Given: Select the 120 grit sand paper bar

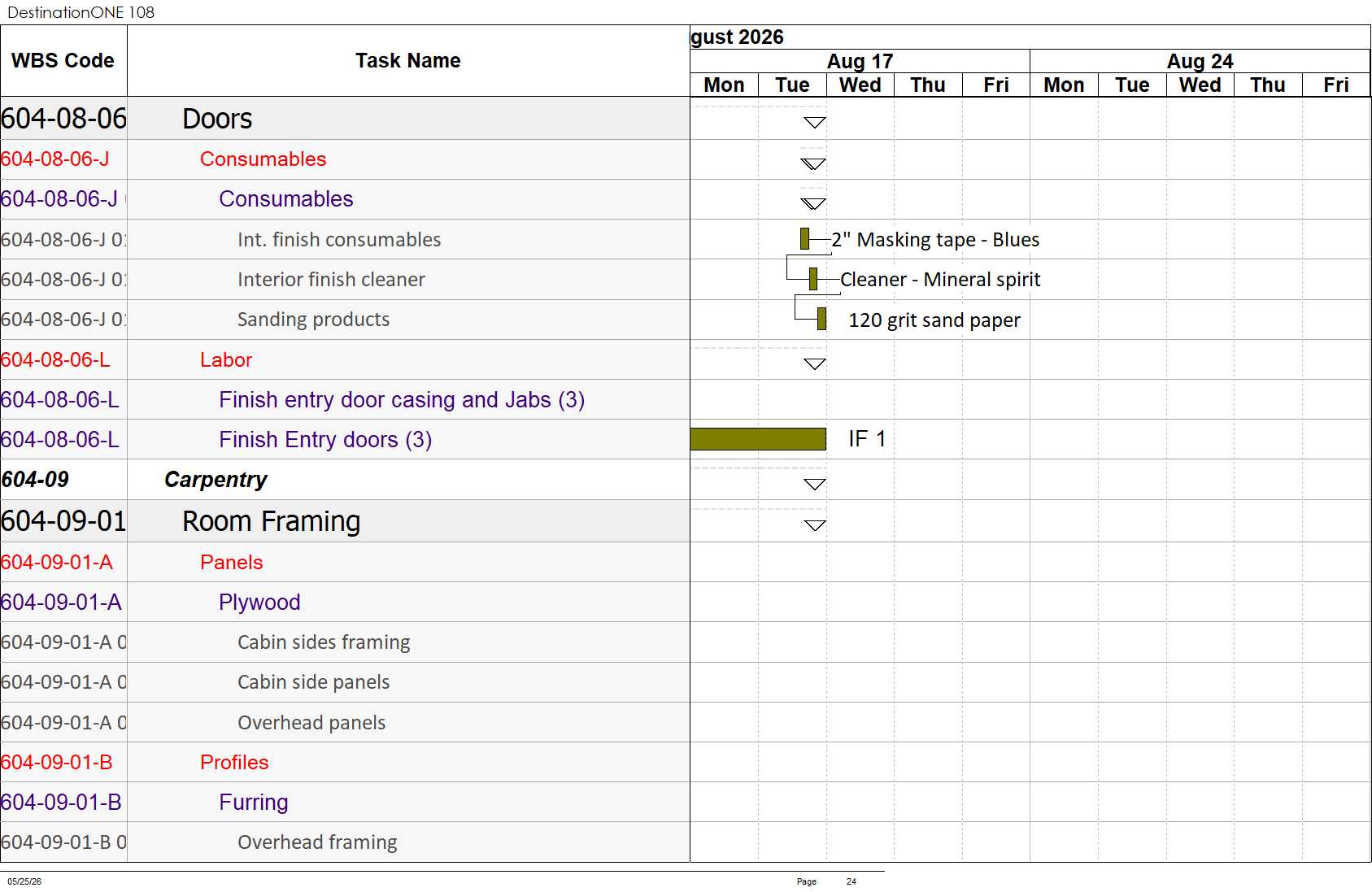Looking at the screenshot, I should (x=821, y=319).
